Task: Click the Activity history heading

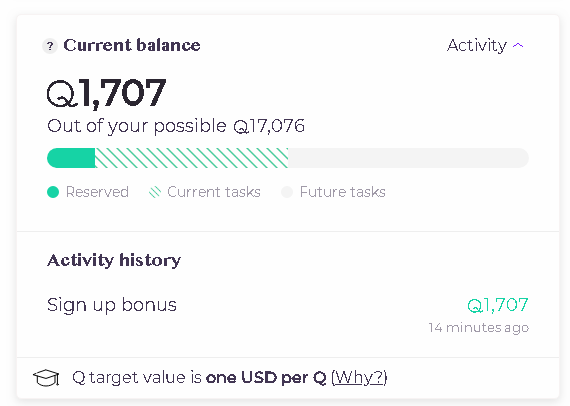Action: coord(114,260)
